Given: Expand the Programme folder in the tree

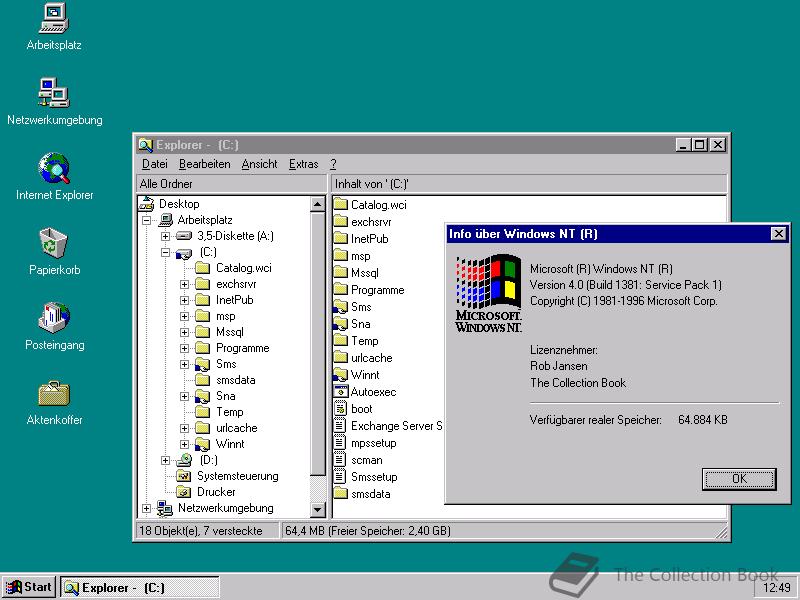Looking at the screenshot, I should (185, 348).
